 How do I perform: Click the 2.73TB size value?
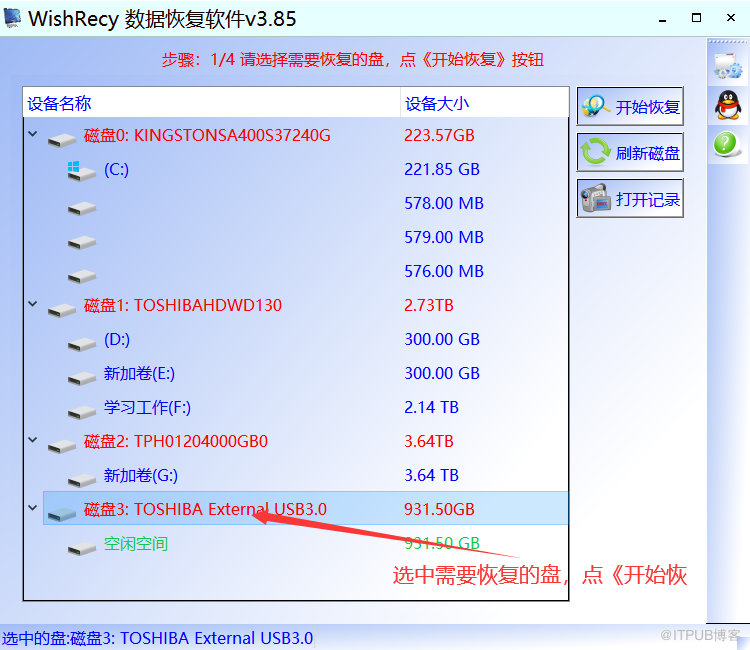pos(429,305)
